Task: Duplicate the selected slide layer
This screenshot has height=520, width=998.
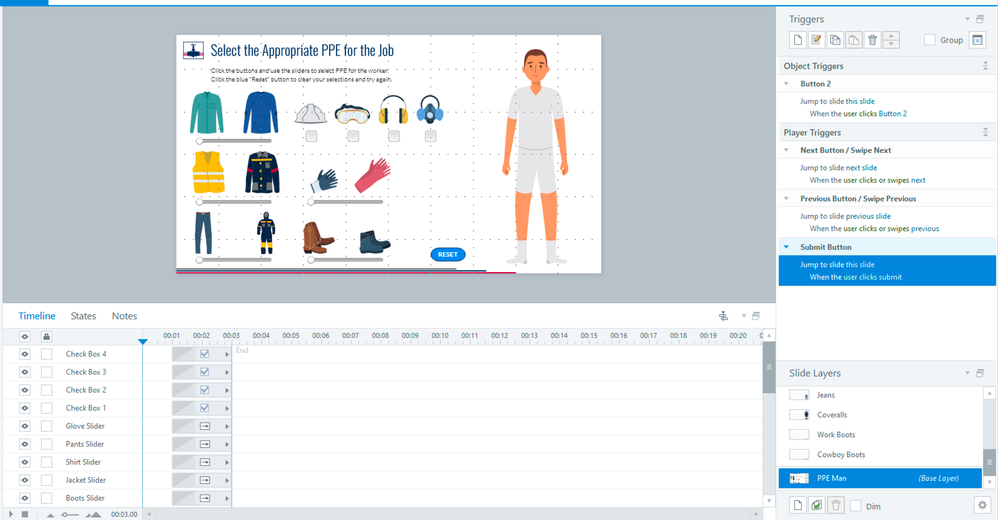Action: [x=817, y=505]
